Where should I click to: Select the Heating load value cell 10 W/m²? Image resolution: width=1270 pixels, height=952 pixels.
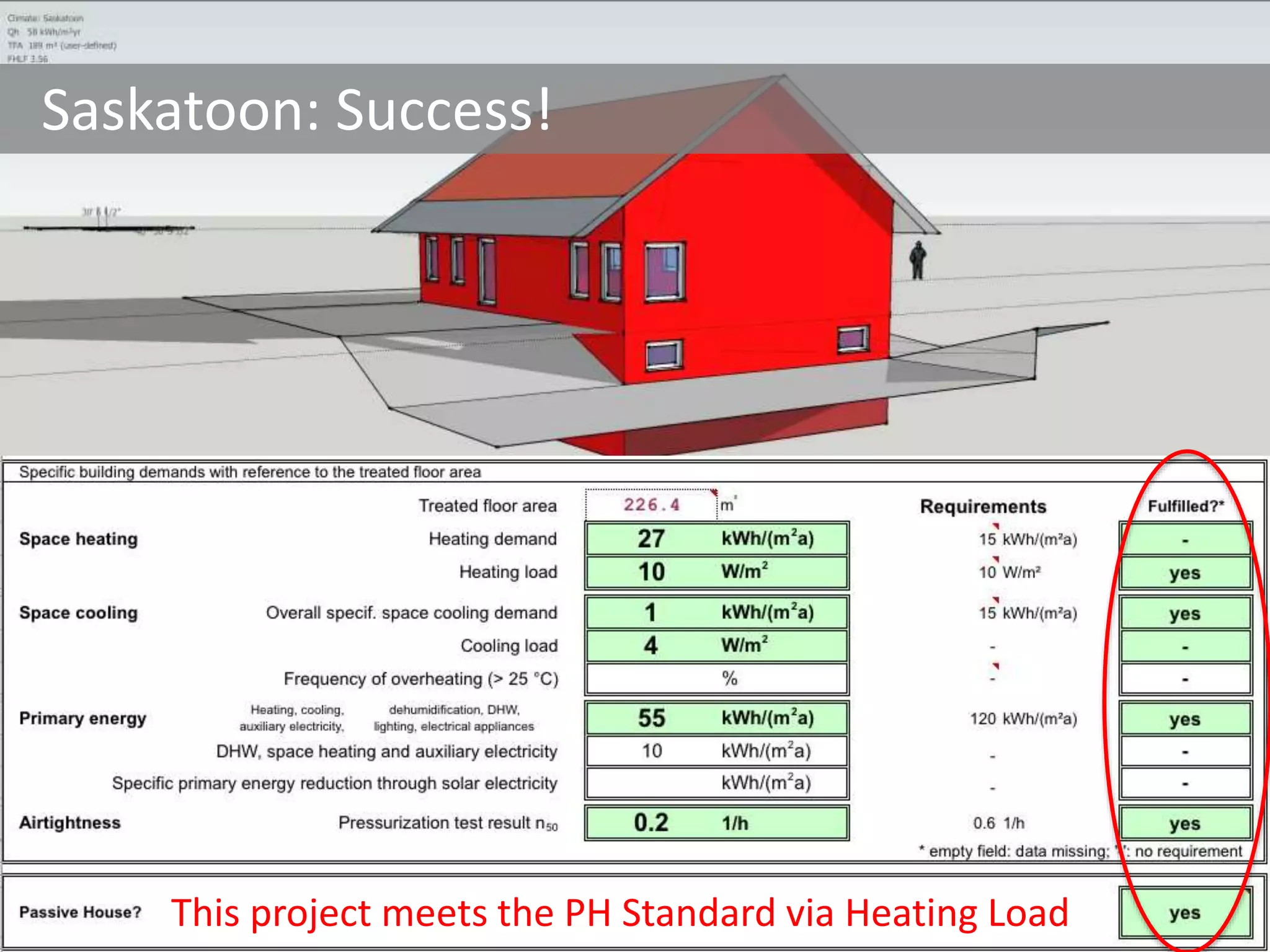(x=717, y=571)
